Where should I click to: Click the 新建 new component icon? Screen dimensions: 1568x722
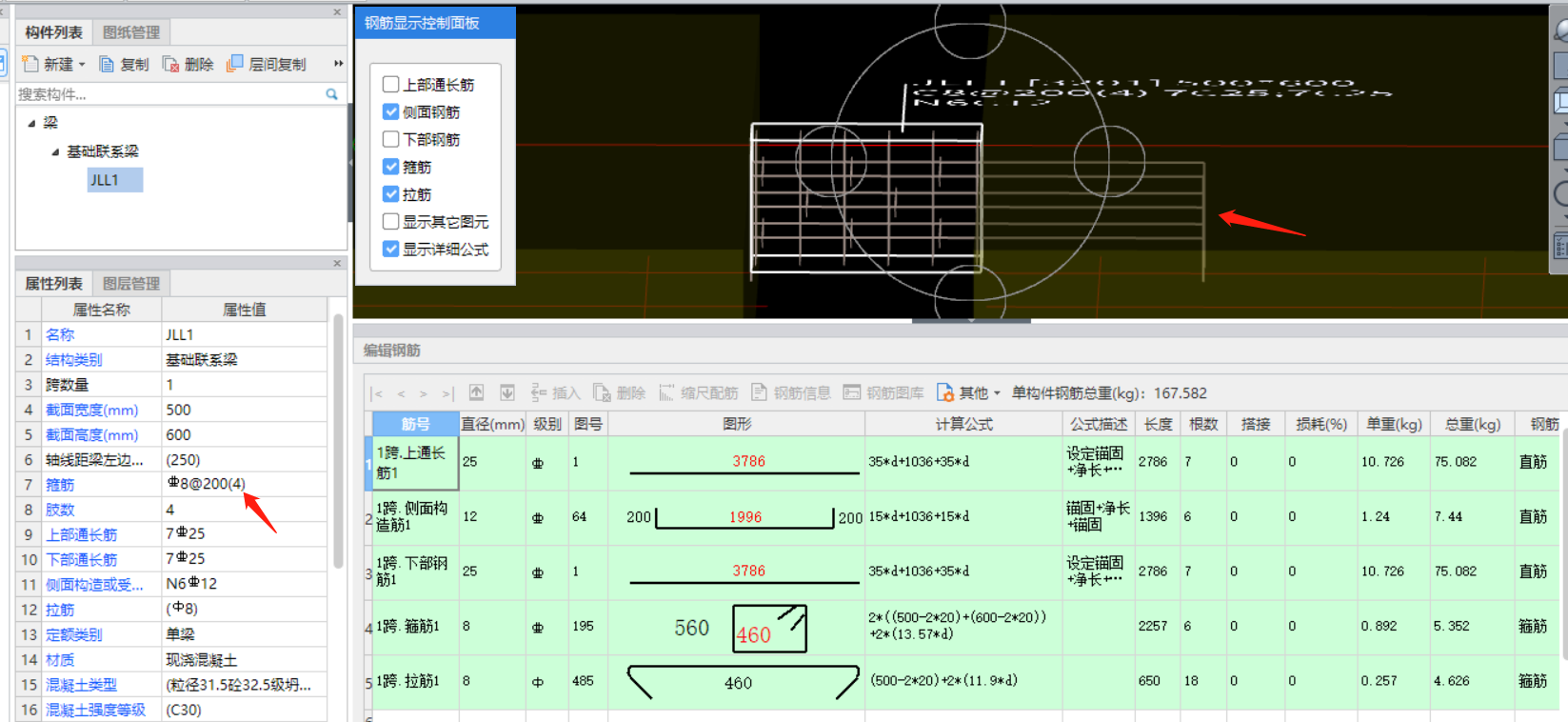[30, 64]
